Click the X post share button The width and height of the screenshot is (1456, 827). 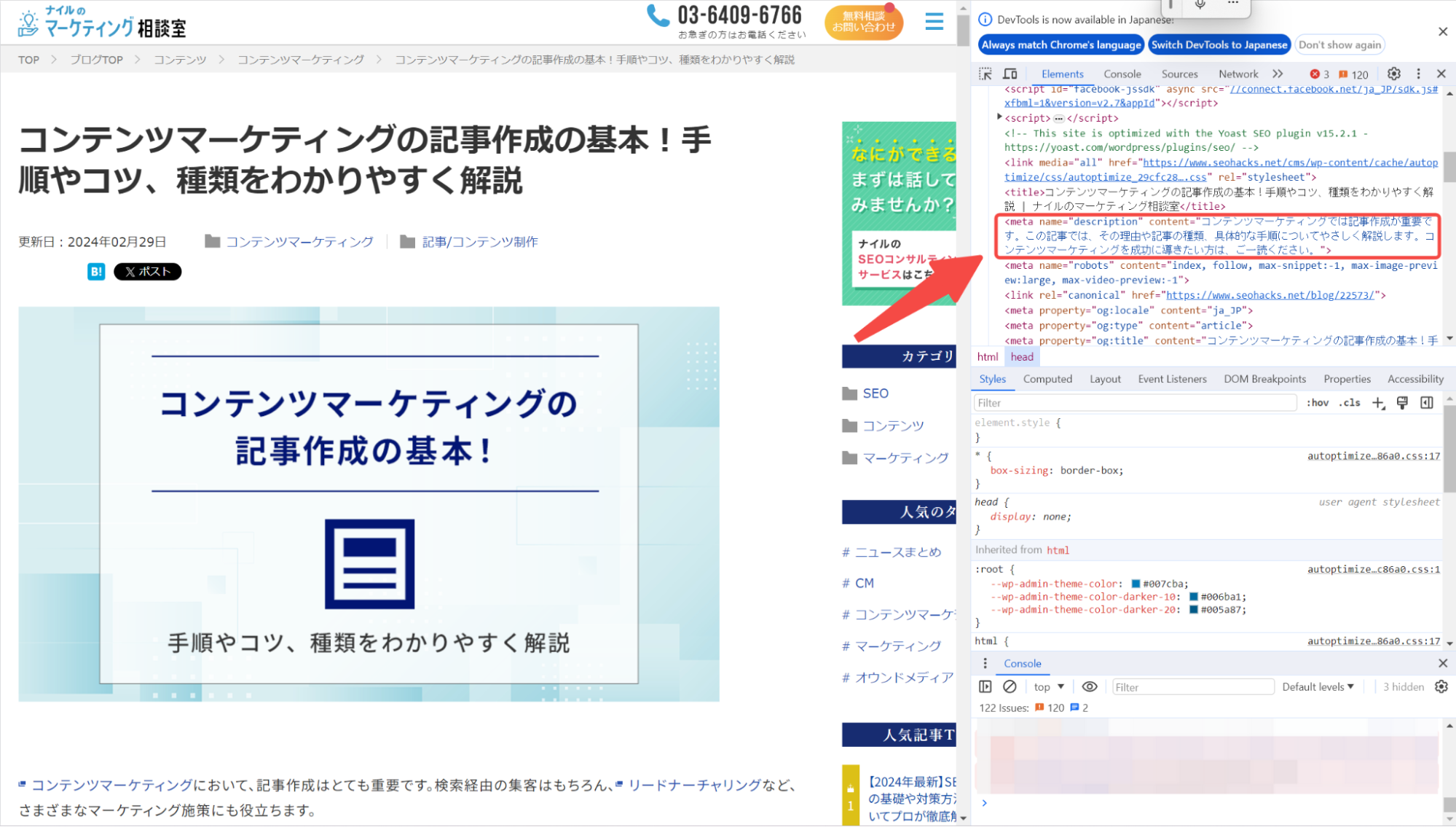147,272
